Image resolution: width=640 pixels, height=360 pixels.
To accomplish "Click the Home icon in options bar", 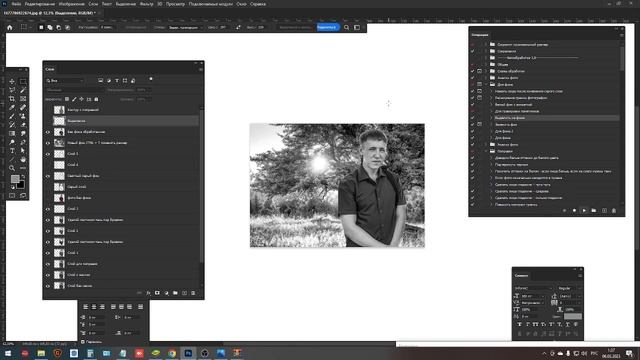I will [x=10, y=27].
